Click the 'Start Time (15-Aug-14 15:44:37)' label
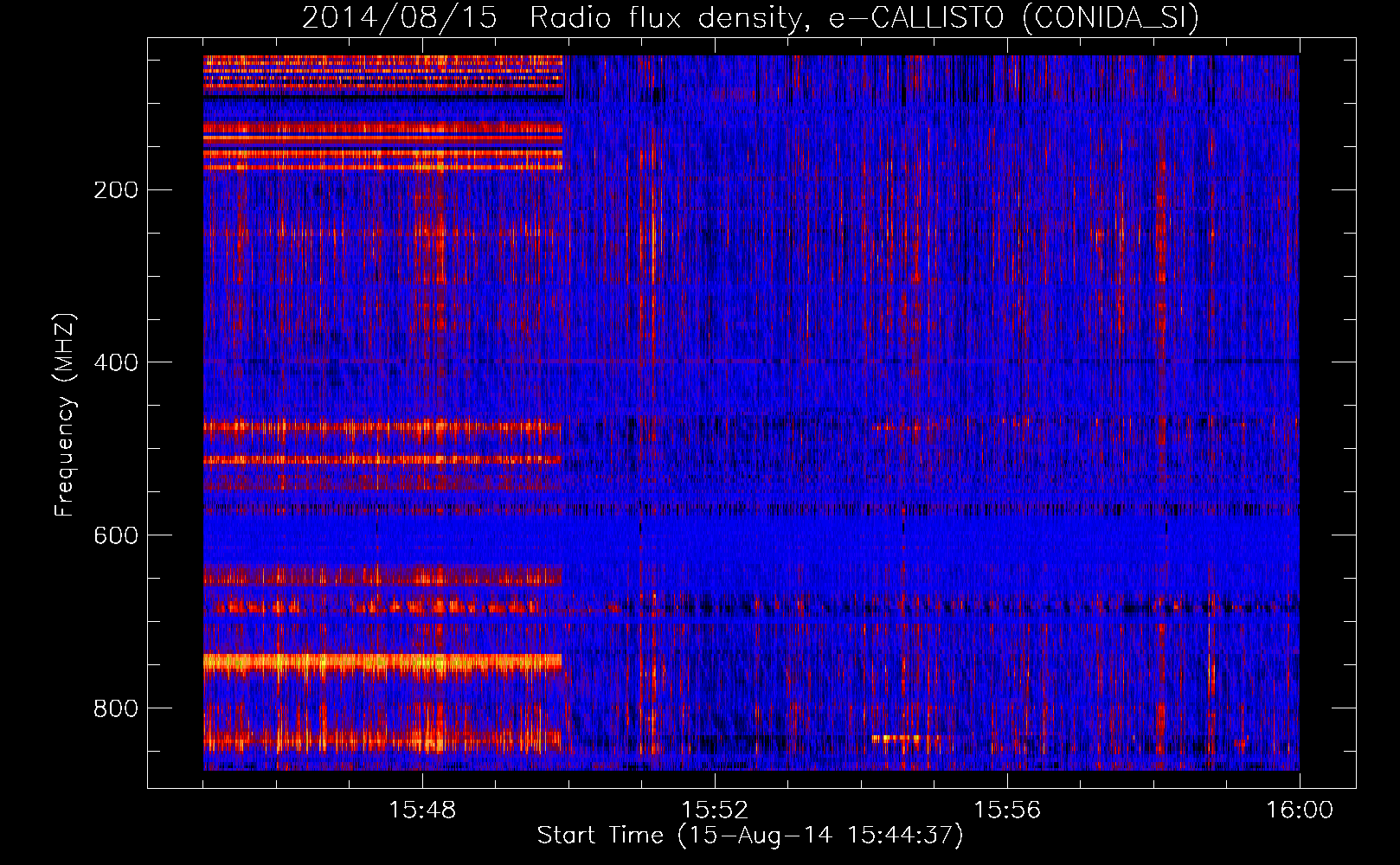 point(750,836)
